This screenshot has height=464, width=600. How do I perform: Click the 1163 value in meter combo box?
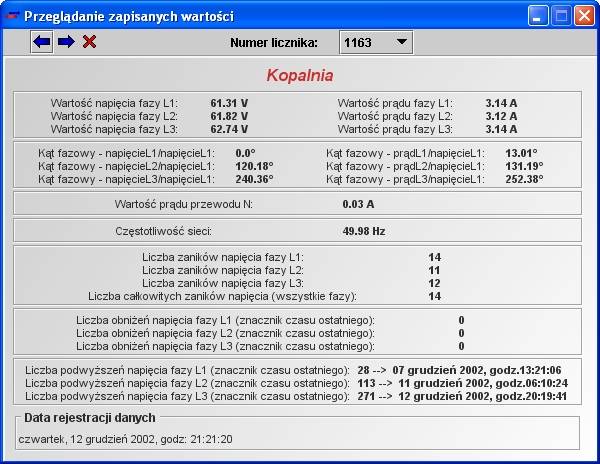point(360,42)
